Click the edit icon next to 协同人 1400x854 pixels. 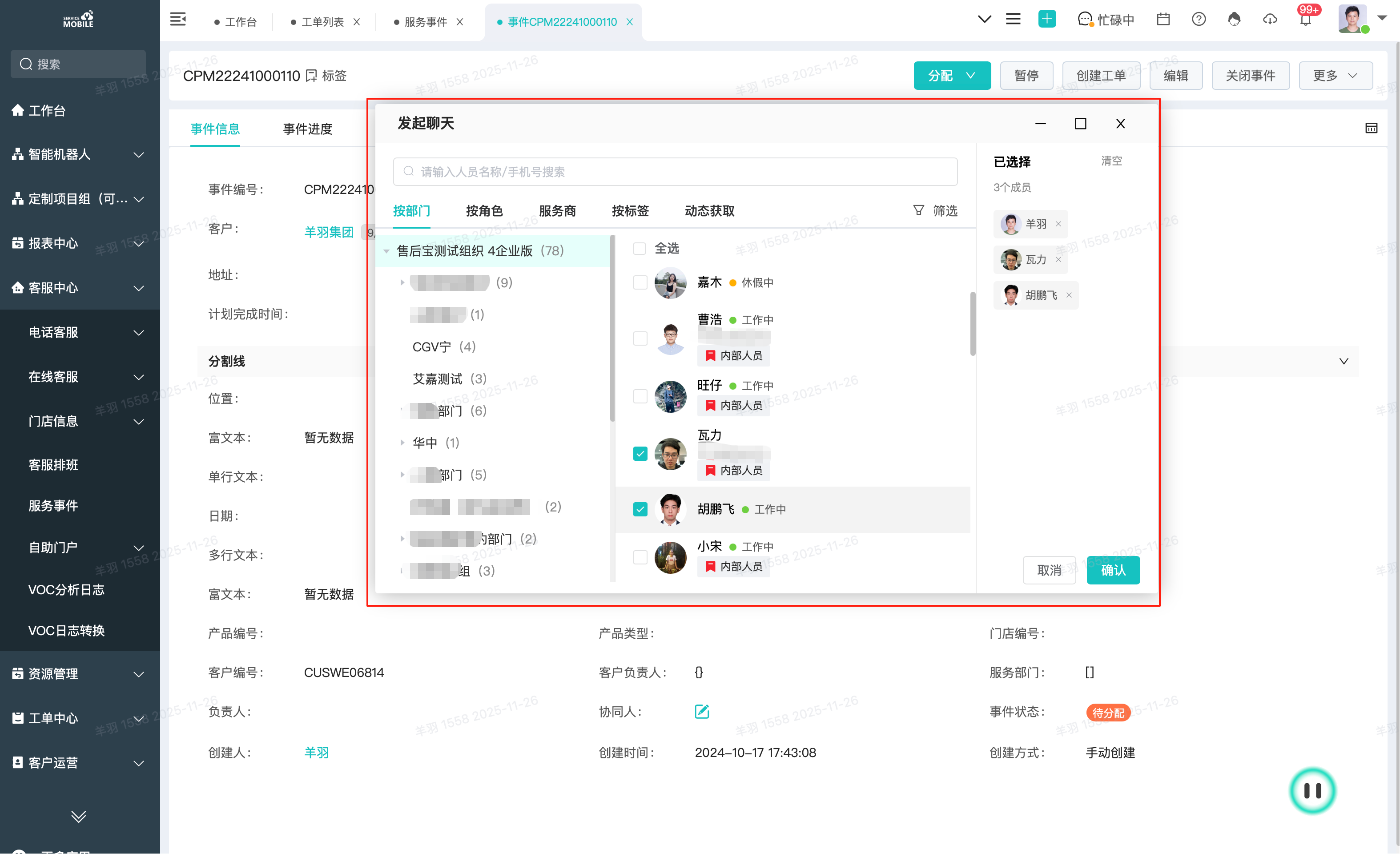702,711
